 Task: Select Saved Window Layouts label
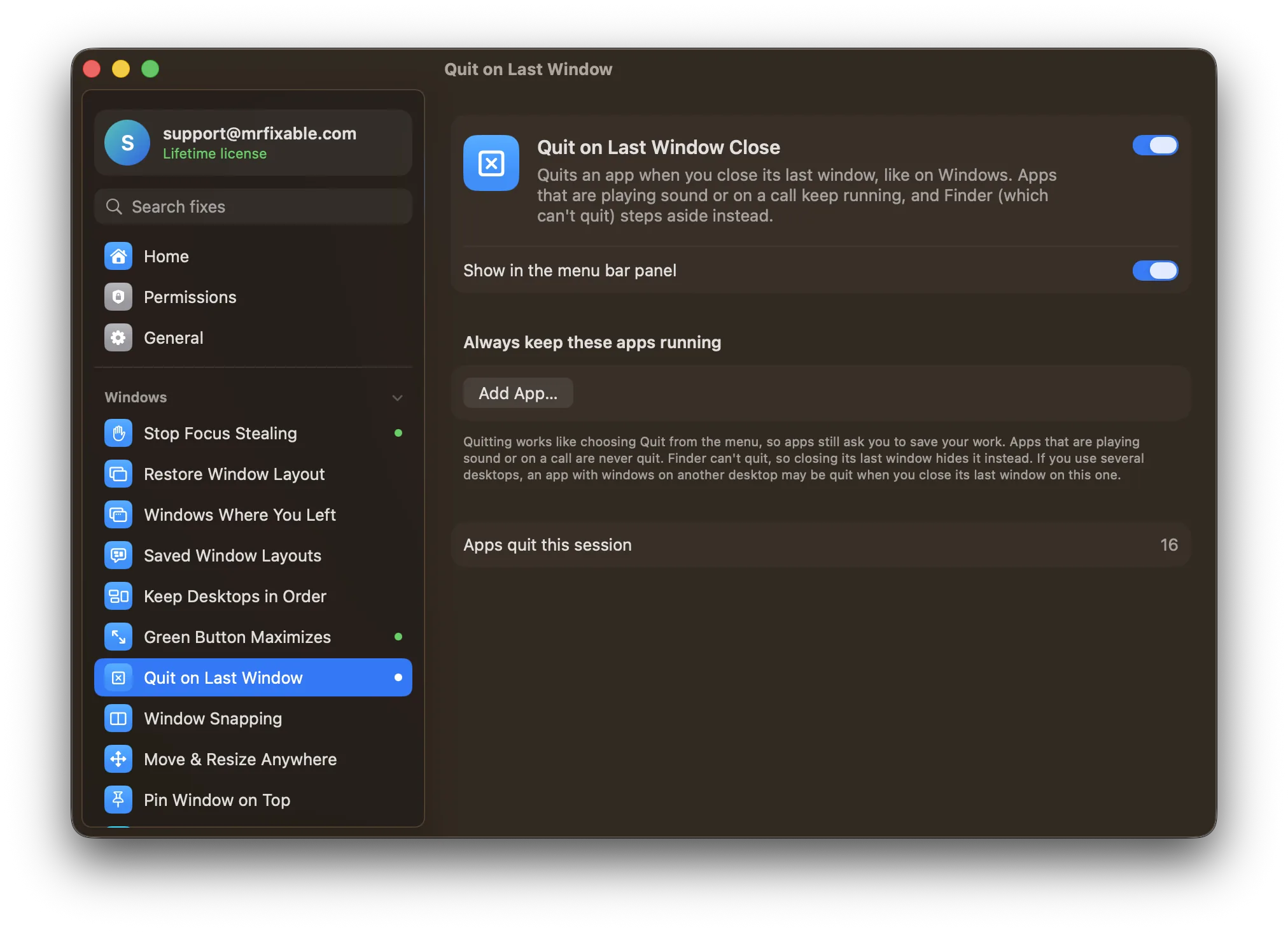pos(232,556)
